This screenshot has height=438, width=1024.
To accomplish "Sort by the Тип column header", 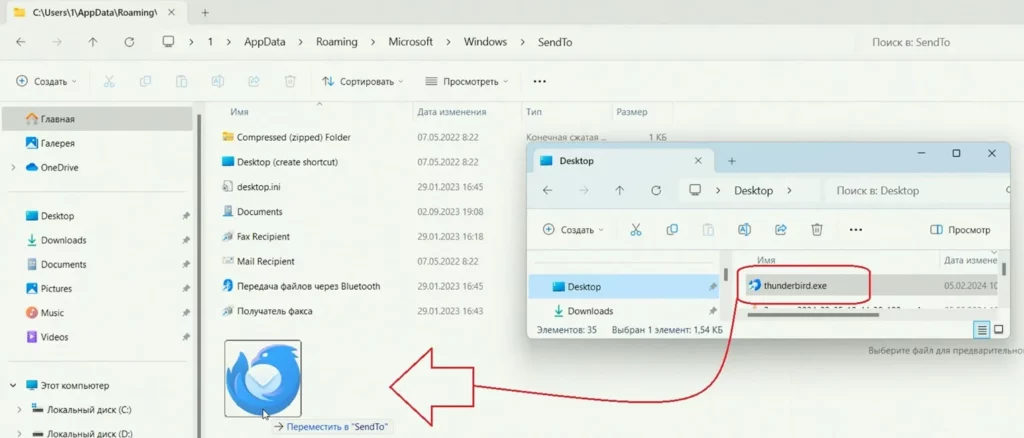I will coord(534,112).
